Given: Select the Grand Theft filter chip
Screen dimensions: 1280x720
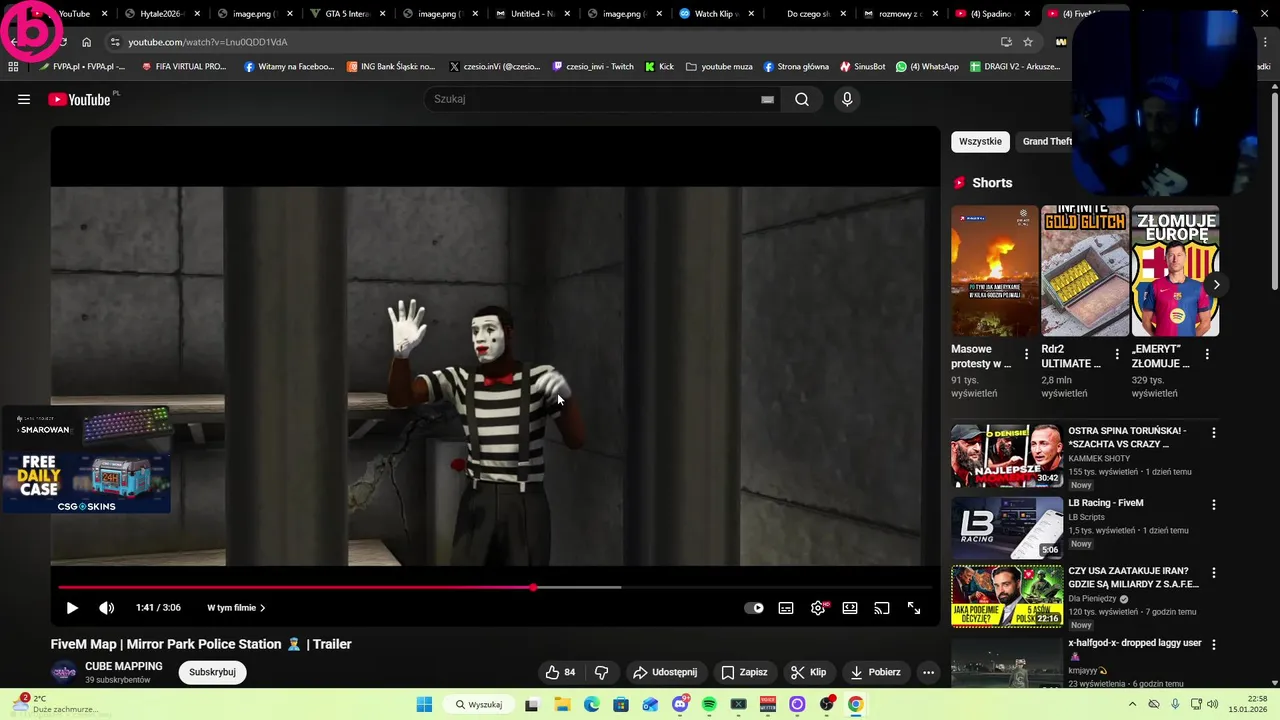Looking at the screenshot, I should 1046,141.
